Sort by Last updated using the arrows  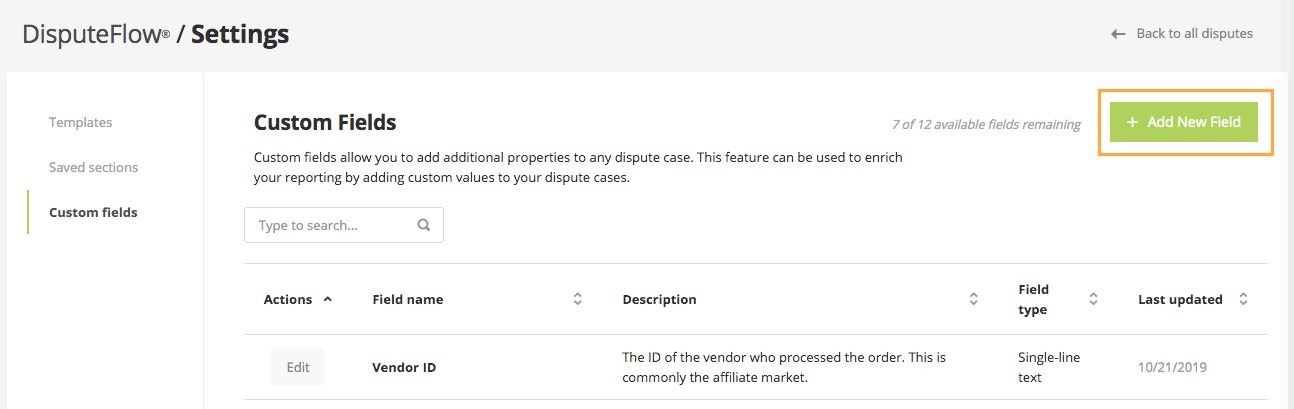click(1243, 299)
